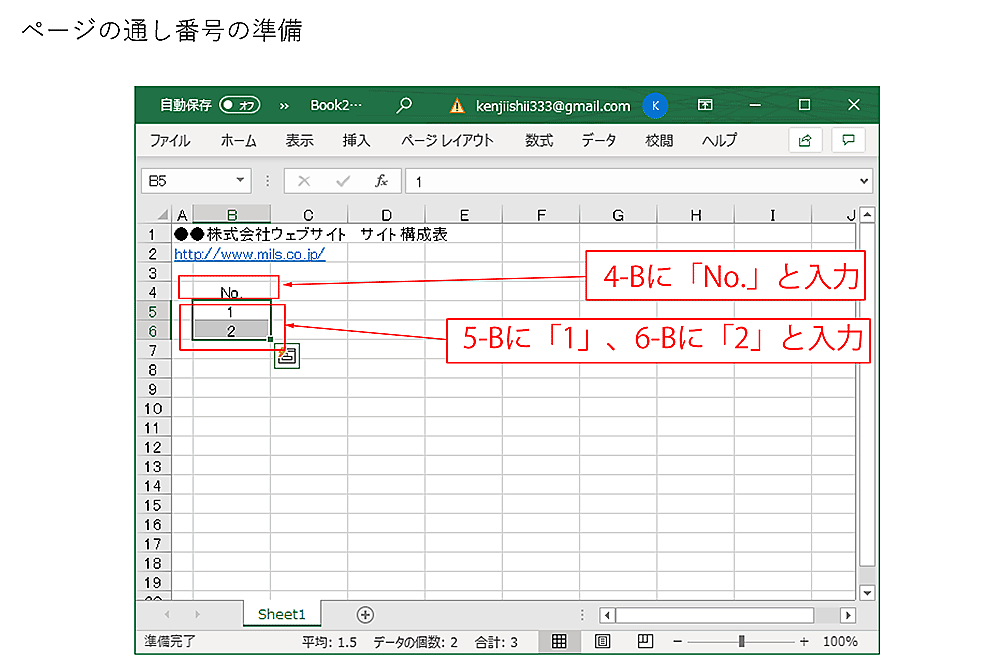Click the search magnifier icon in title bar
The width and height of the screenshot is (1000, 667).
pyautogui.click(x=404, y=105)
